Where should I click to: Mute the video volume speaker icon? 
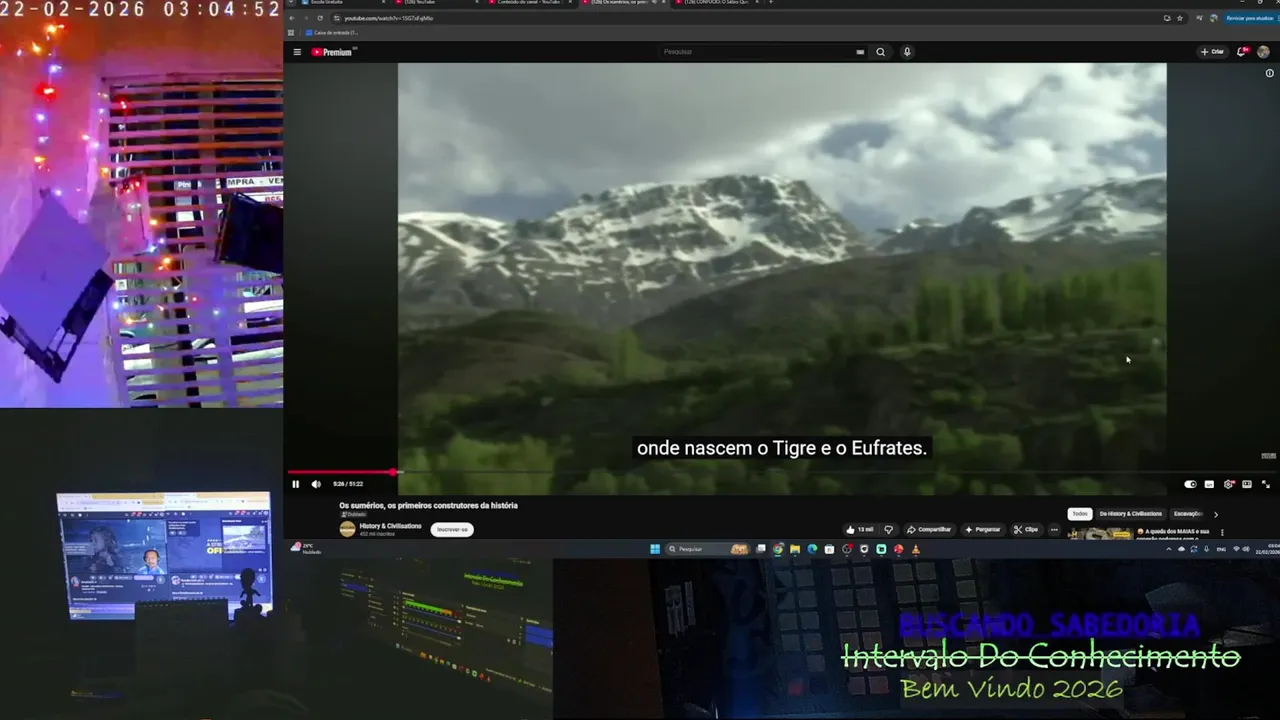pyautogui.click(x=316, y=484)
